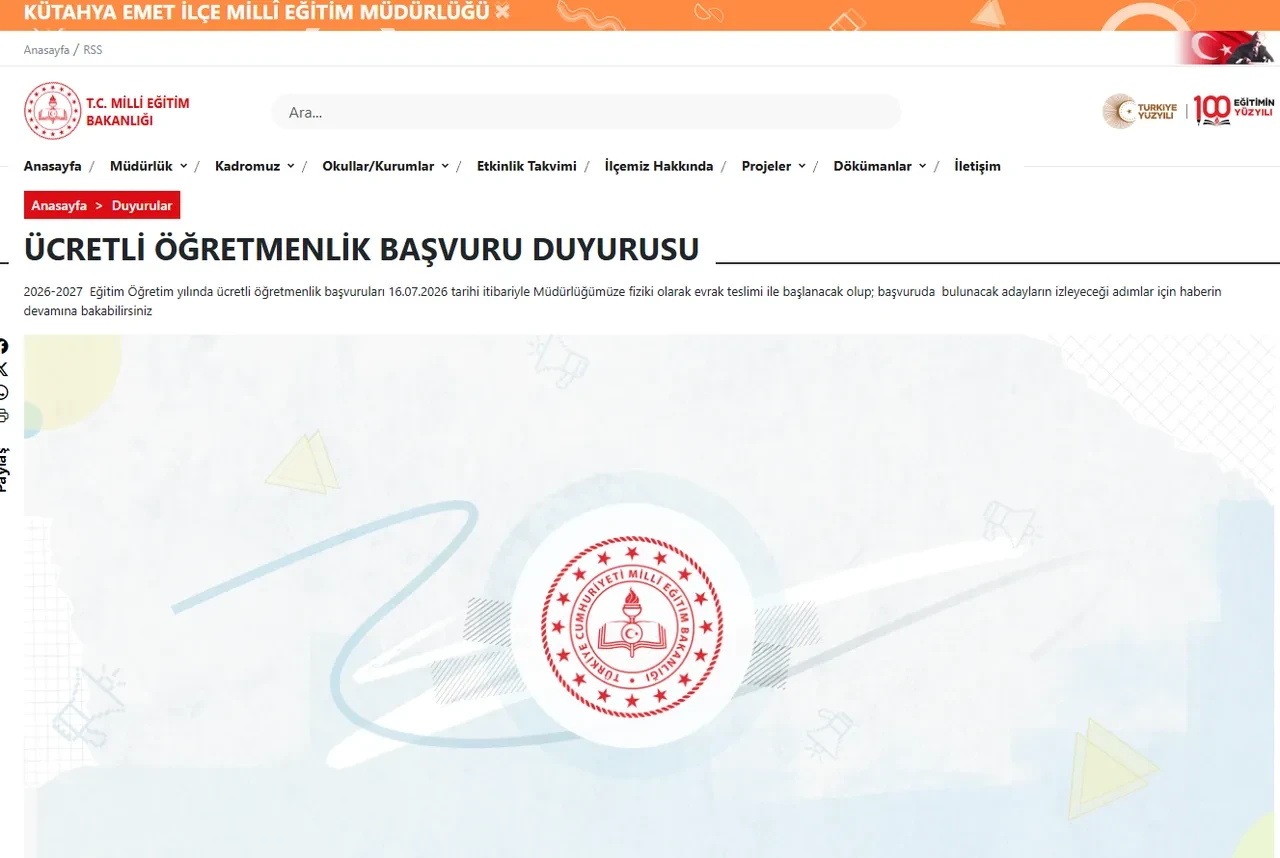
Task: Click the Kütahya Emet İlçe Millî Eğitim Müdürlüğü header title
Action: 256,13
